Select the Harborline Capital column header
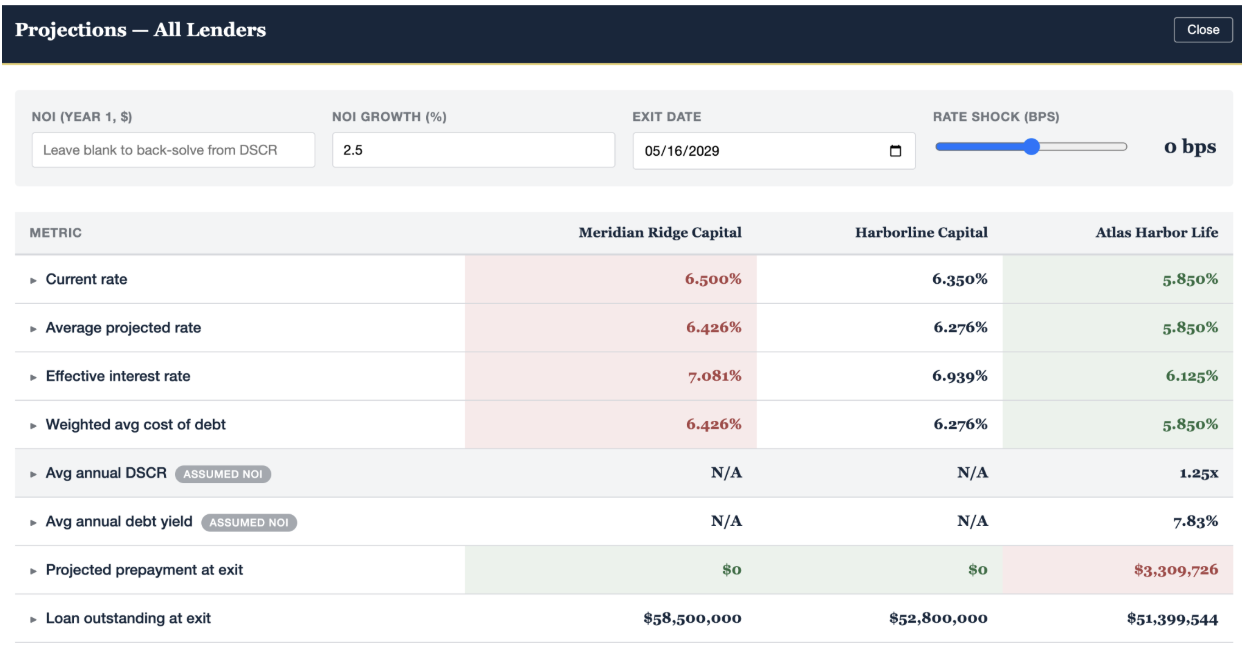 pos(921,233)
